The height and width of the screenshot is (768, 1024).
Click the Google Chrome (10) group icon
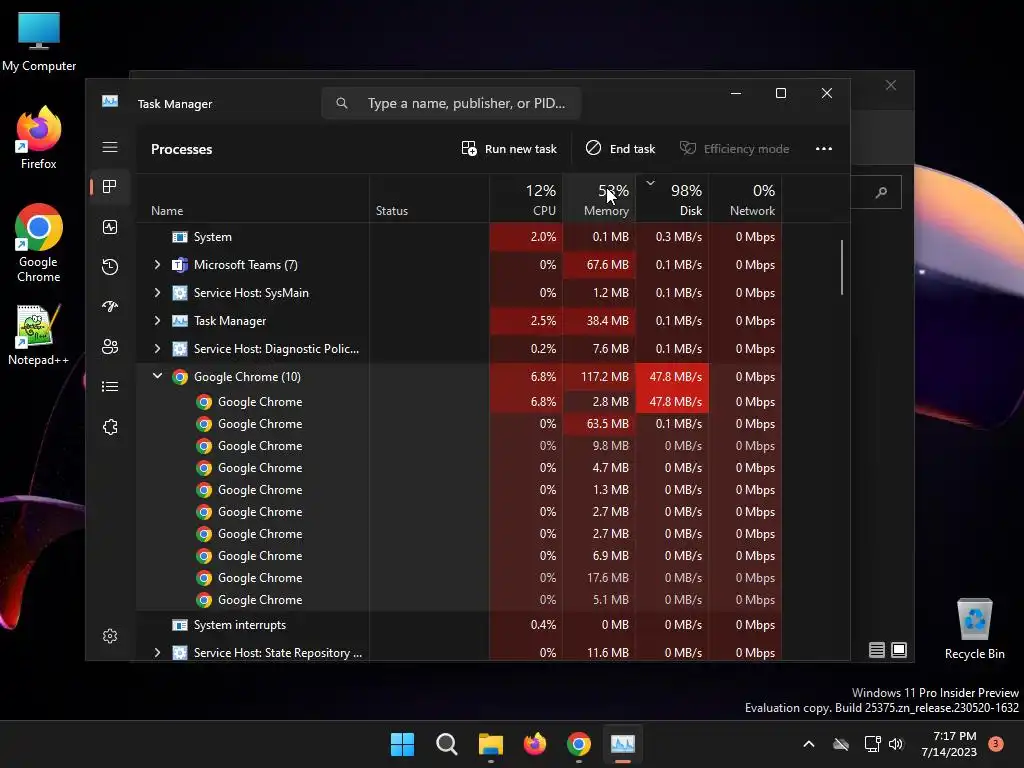(180, 377)
